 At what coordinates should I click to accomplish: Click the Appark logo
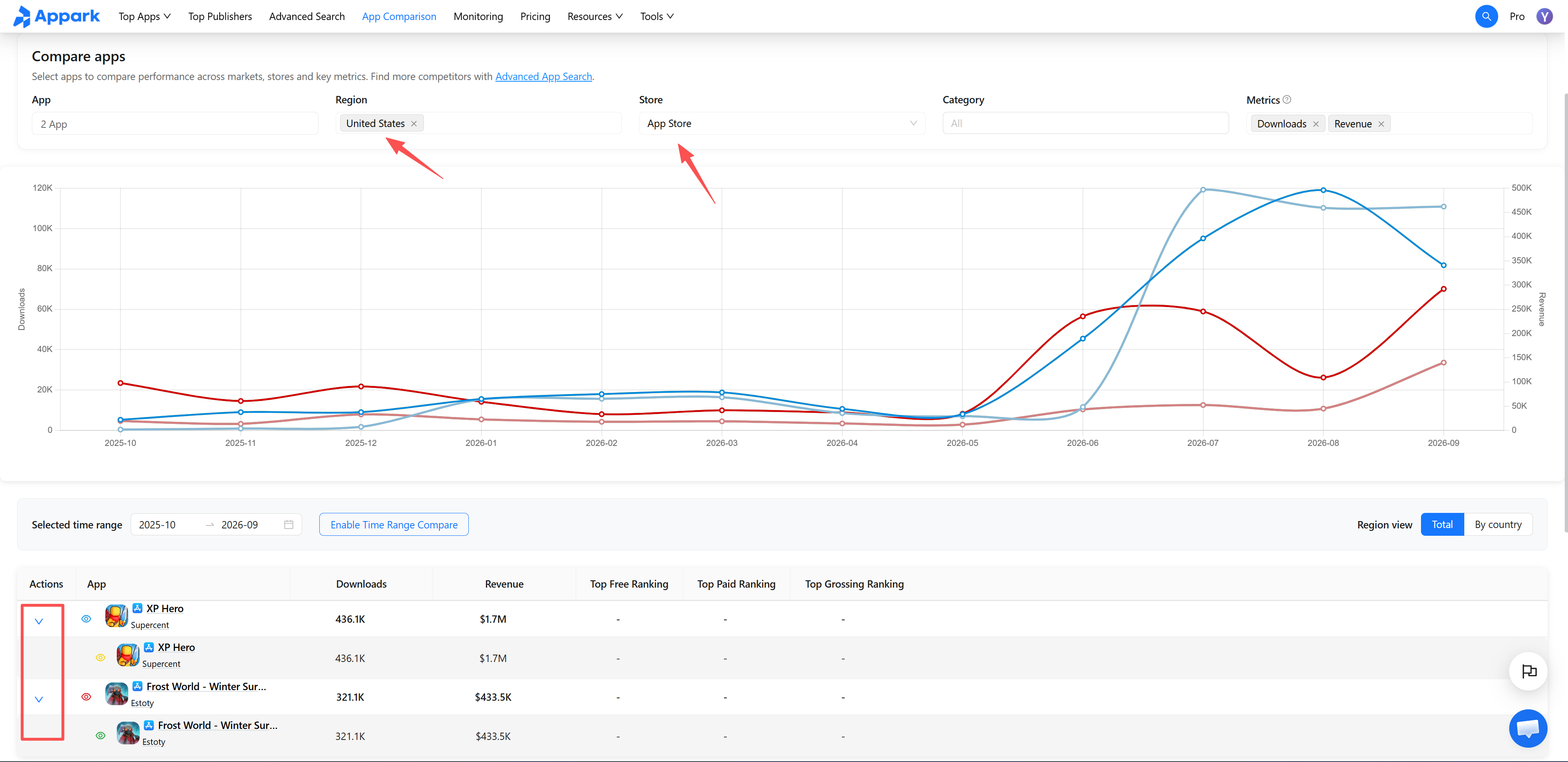tap(56, 16)
